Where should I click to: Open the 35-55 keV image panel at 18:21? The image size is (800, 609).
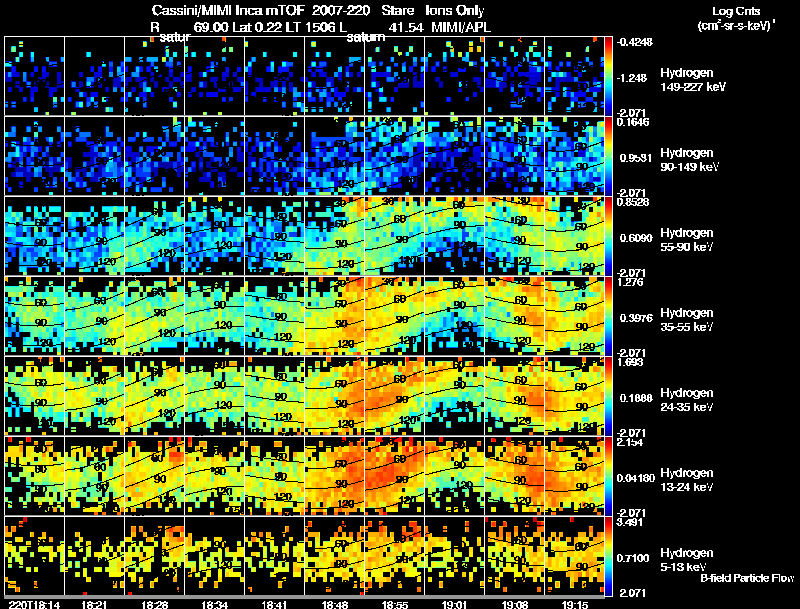pyautogui.click(x=94, y=316)
